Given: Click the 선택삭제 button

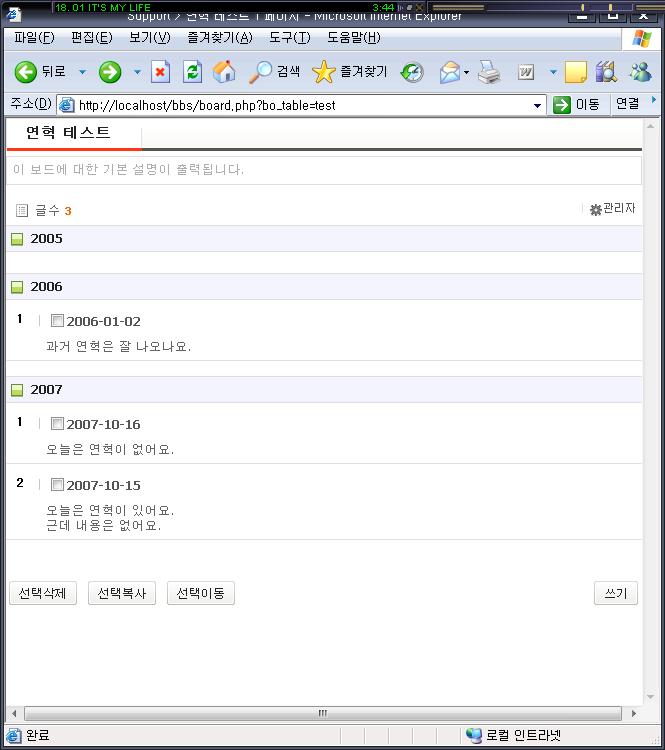Looking at the screenshot, I should pyautogui.click(x=42, y=593).
